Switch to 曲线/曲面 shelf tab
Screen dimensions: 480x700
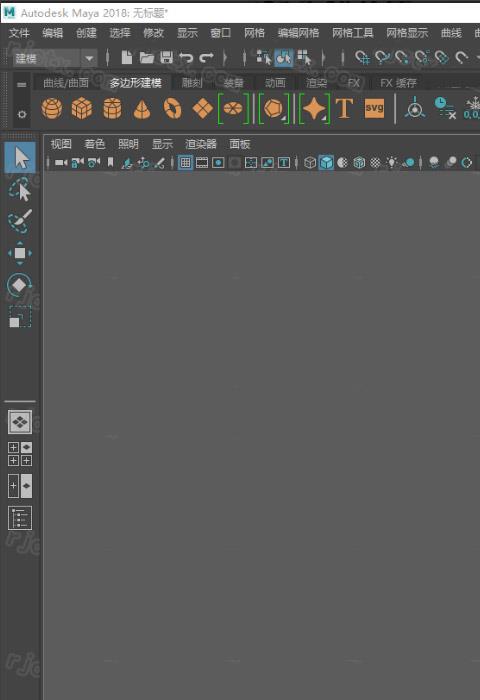(66, 83)
